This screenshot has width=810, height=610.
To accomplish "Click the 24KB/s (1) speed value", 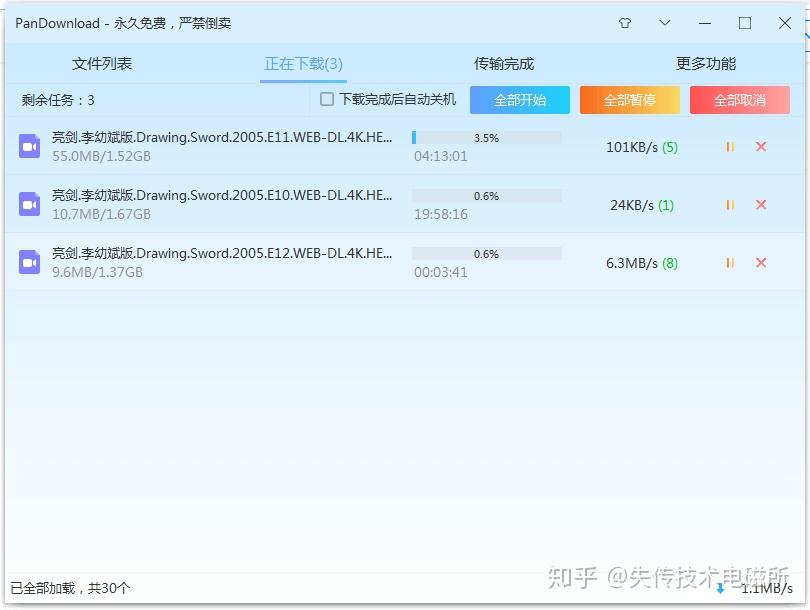I will 642,206.
